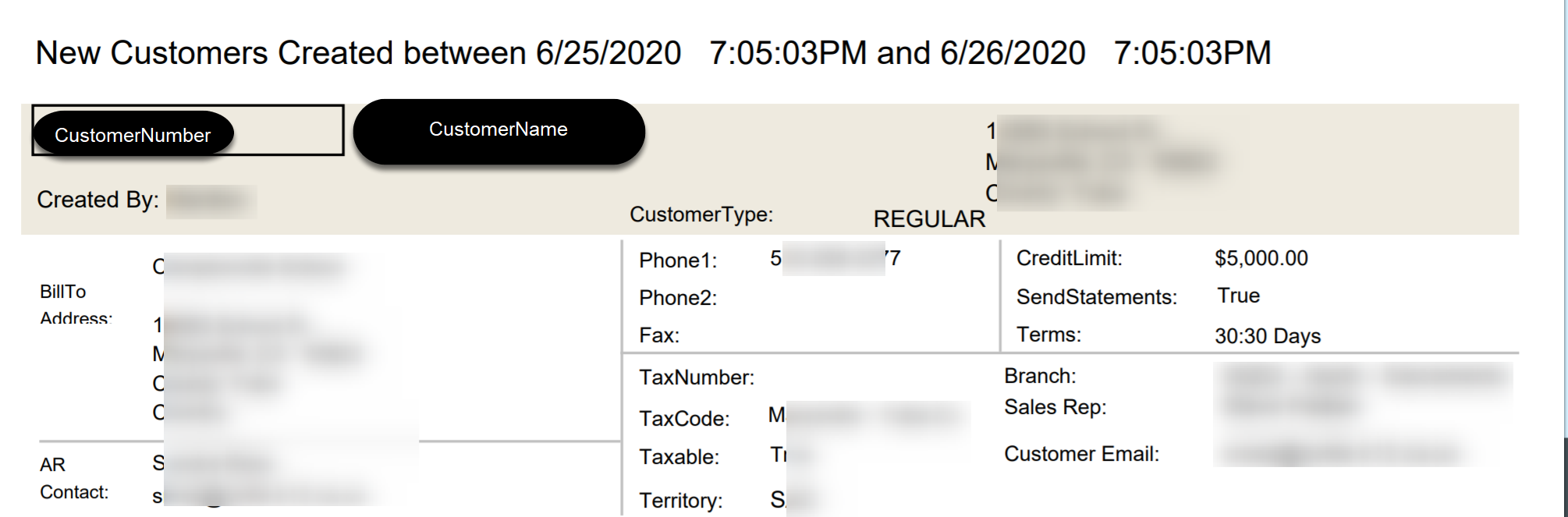Click the TaxNumber field label
Viewport: 1568px width, 517px height.
coord(697,377)
